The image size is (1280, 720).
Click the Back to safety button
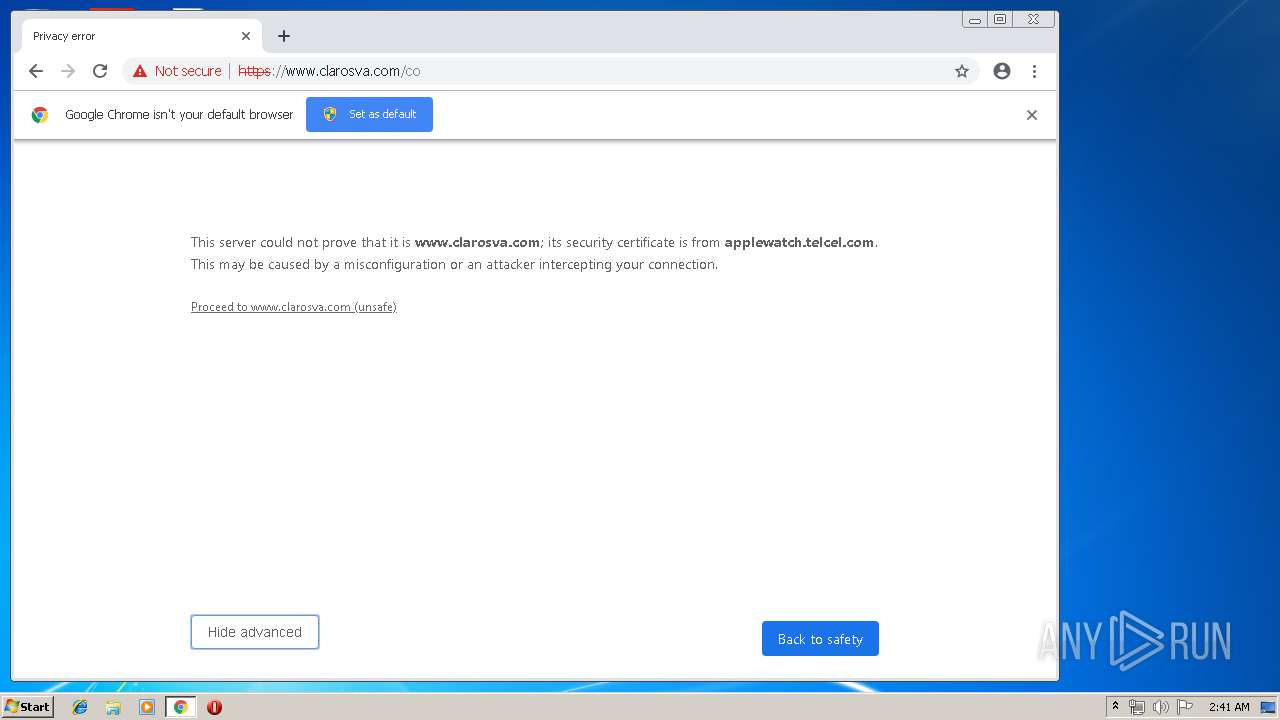click(820, 639)
